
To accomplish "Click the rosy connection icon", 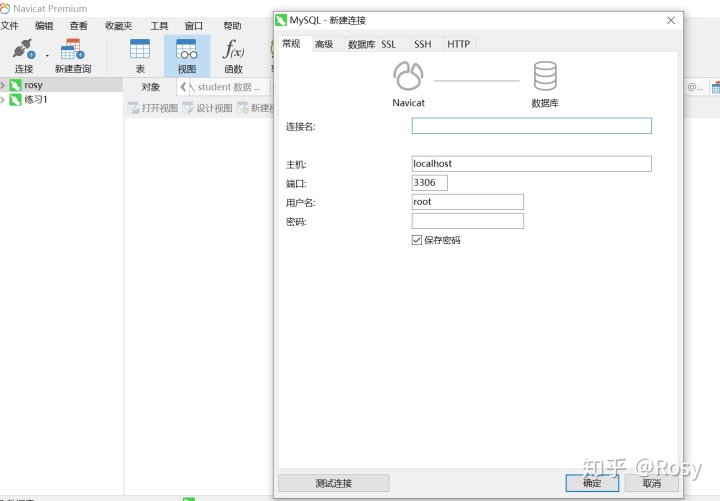I will pos(16,85).
